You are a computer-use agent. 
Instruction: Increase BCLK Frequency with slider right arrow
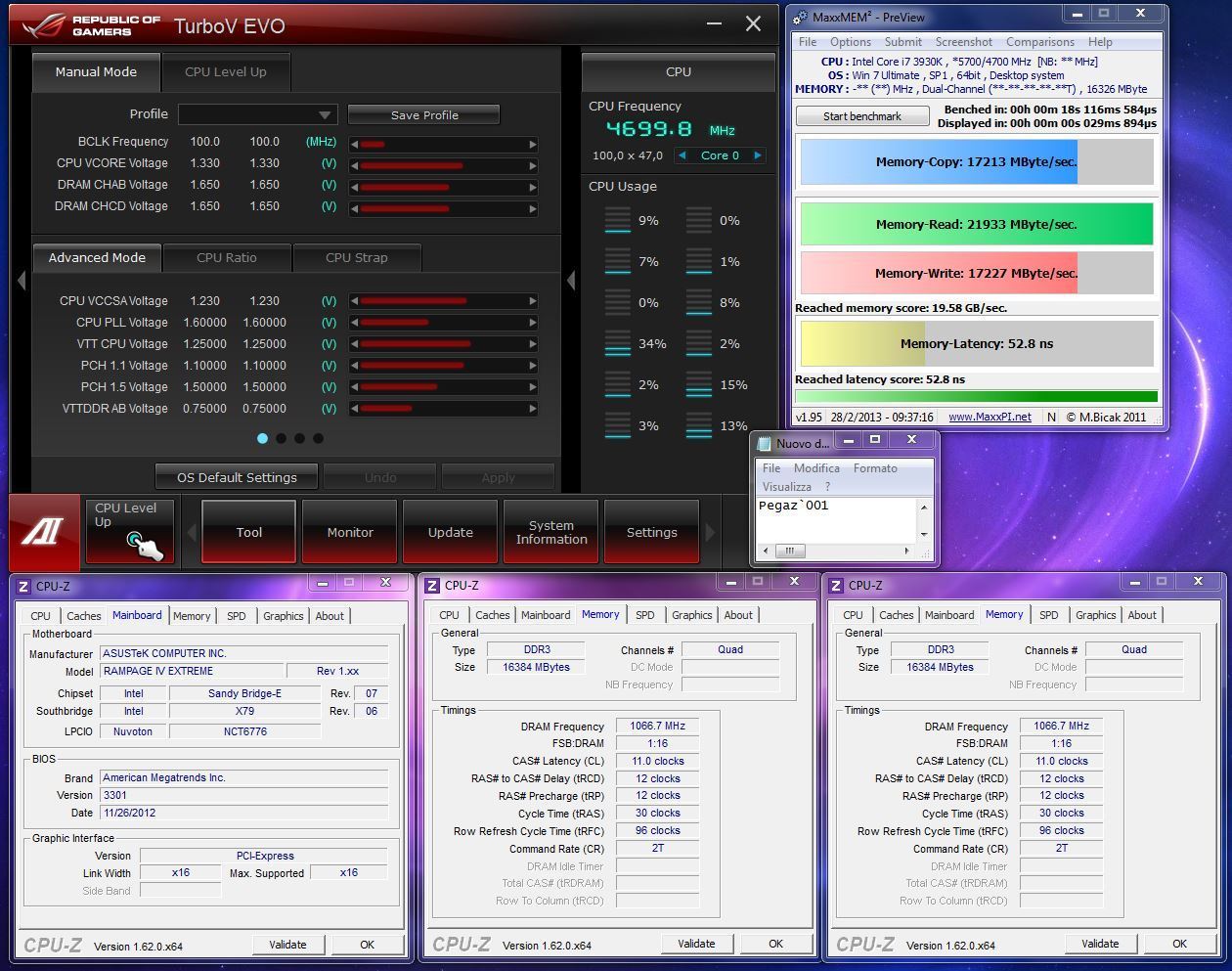pos(533,144)
